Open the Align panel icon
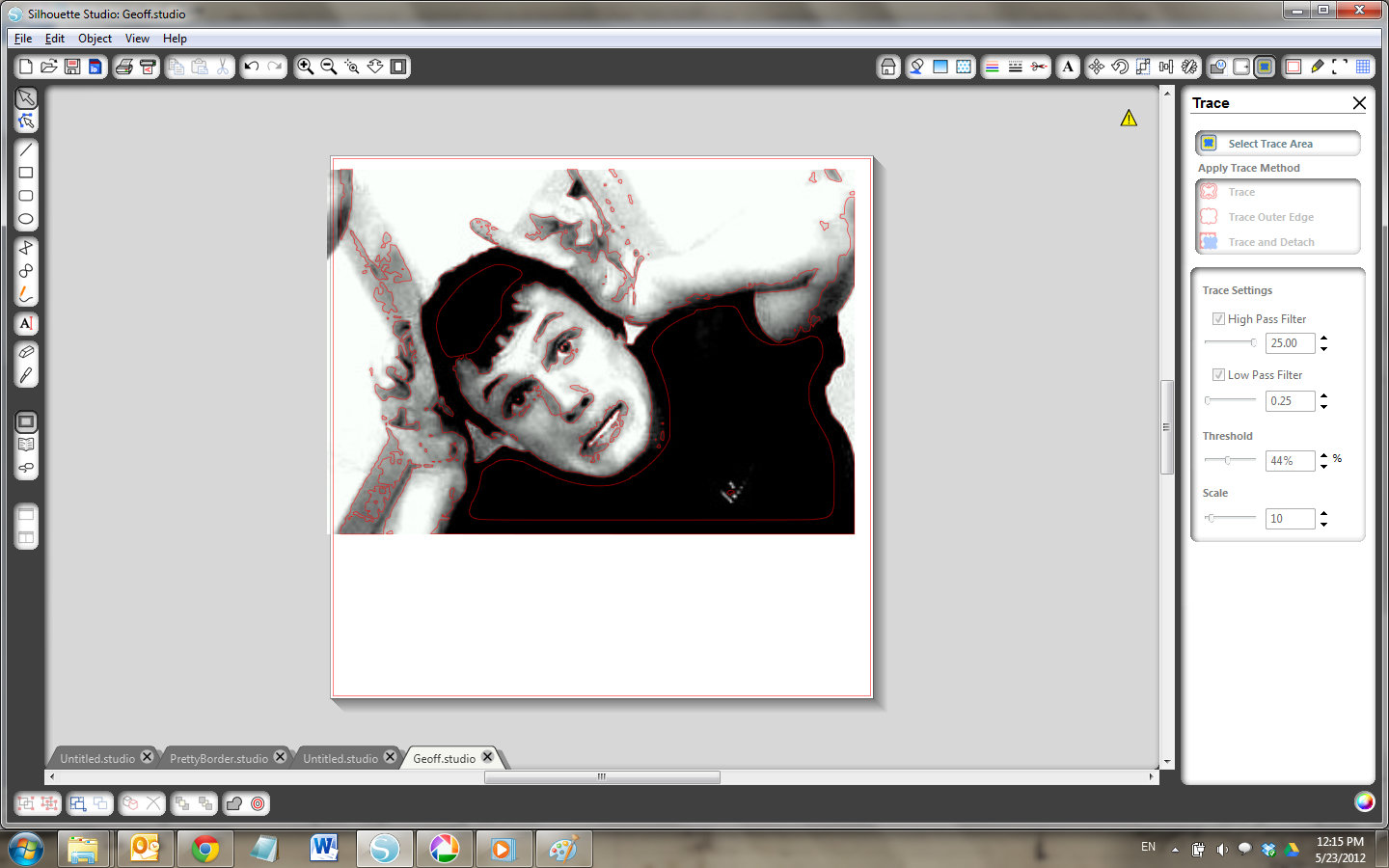The image size is (1389, 868). click(1166, 67)
